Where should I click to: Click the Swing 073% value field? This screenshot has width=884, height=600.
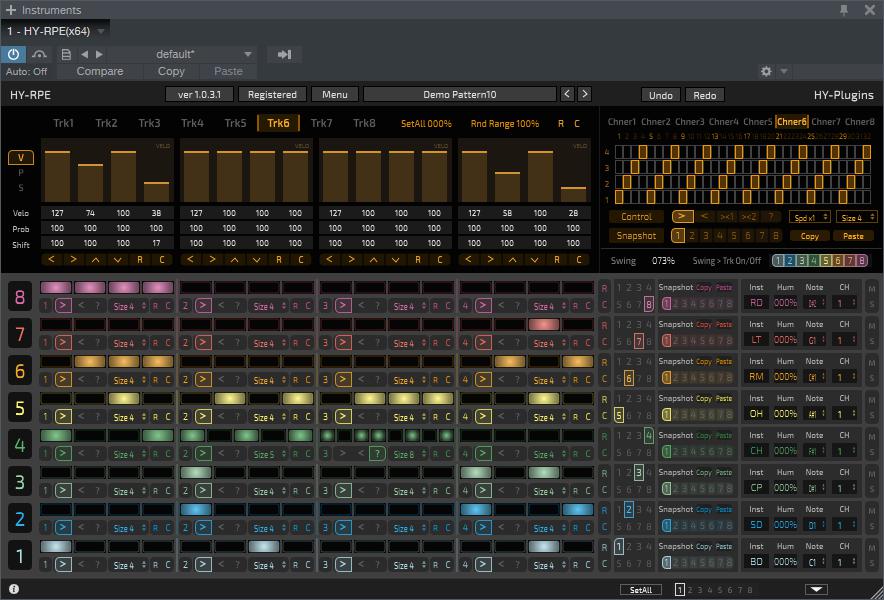pyautogui.click(x=663, y=261)
